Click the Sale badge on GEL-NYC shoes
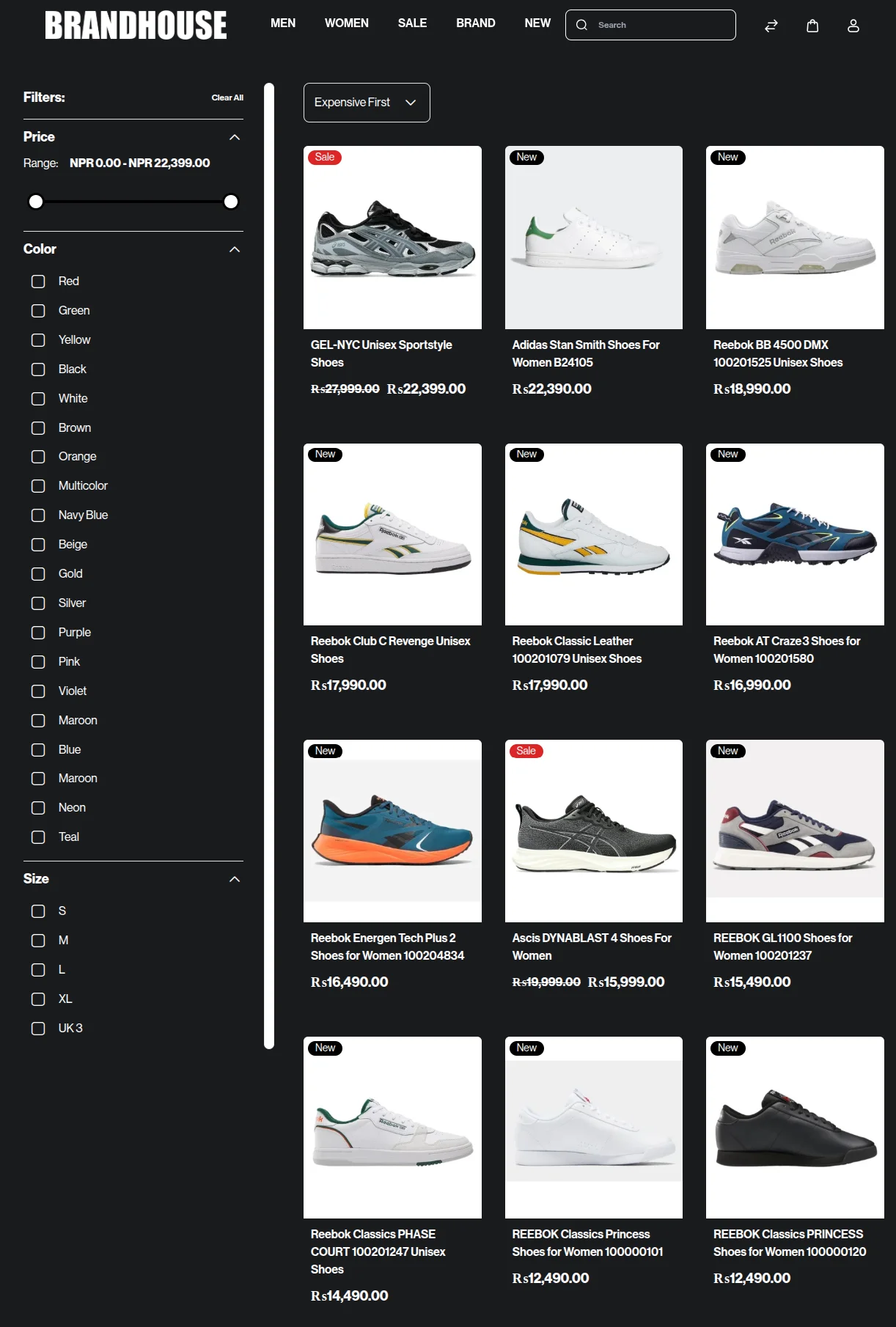 [x=325, y=157]
